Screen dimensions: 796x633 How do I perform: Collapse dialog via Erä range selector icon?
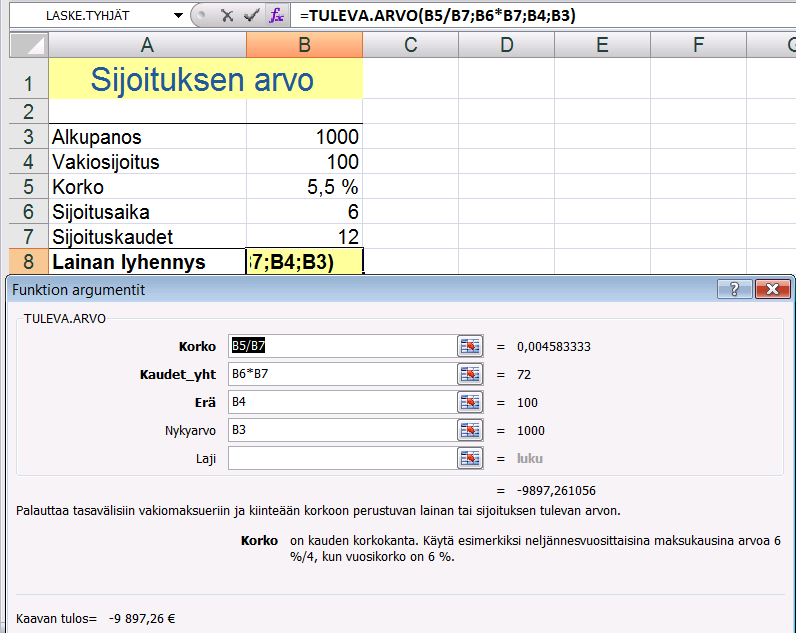pyautogui.click(x=470, y=402)
